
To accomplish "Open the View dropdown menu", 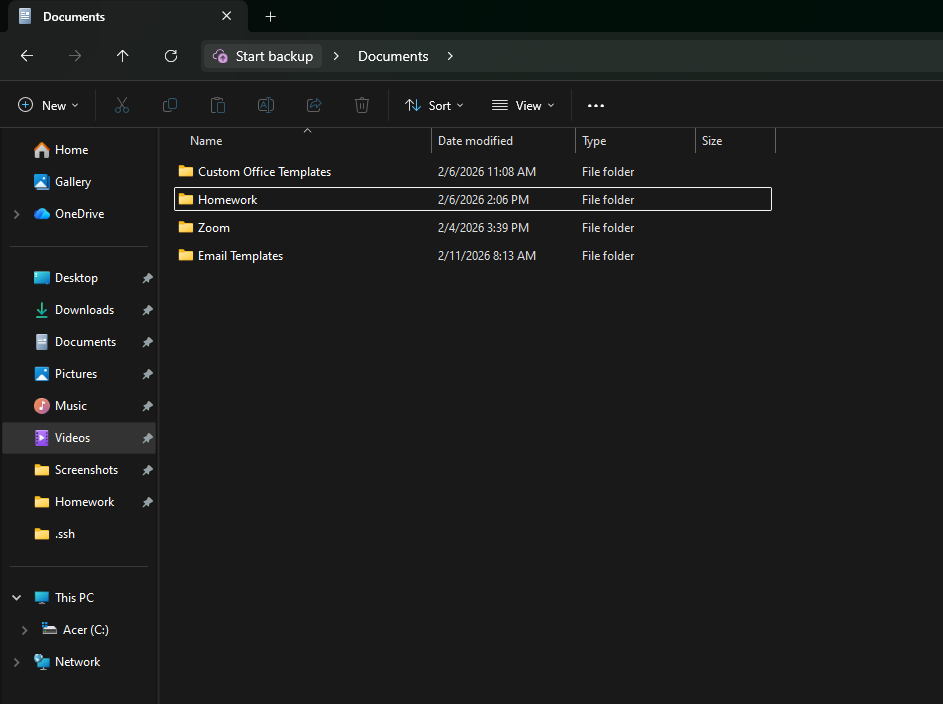I will [x=523, y=105].
